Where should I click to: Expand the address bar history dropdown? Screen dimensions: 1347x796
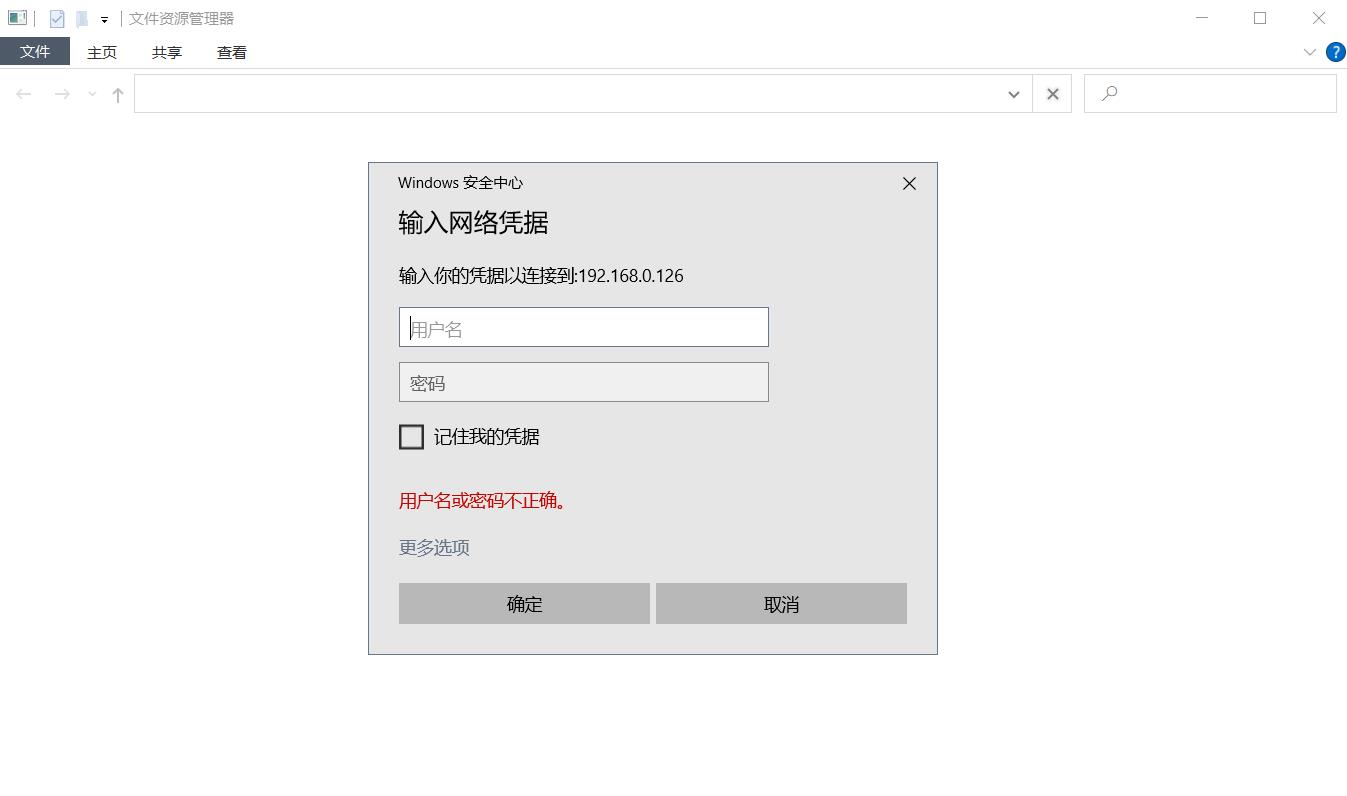[x=1013, y=94]
